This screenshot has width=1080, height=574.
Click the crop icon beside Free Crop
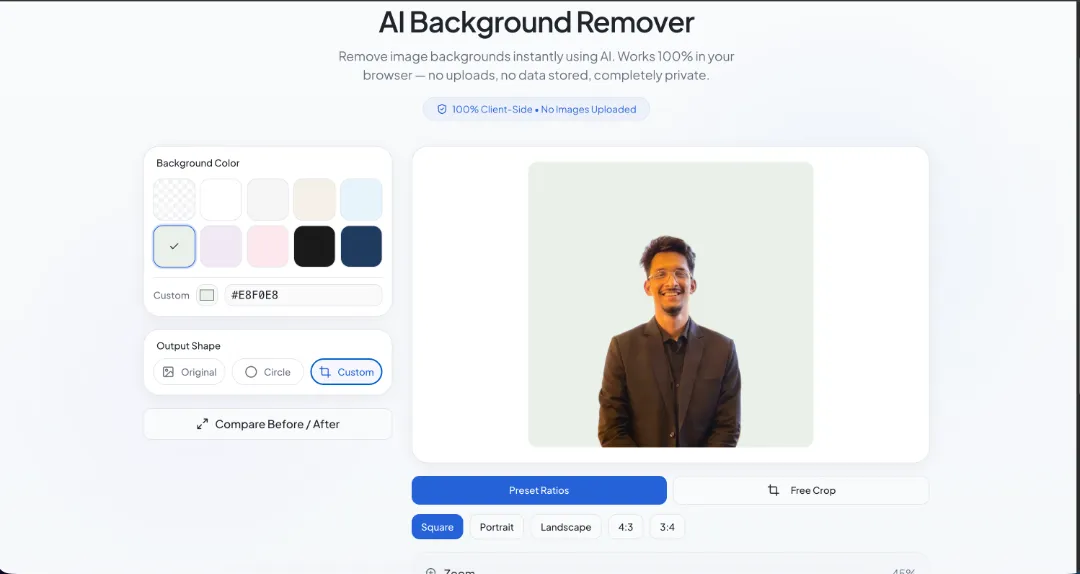(x=773, y=490)
